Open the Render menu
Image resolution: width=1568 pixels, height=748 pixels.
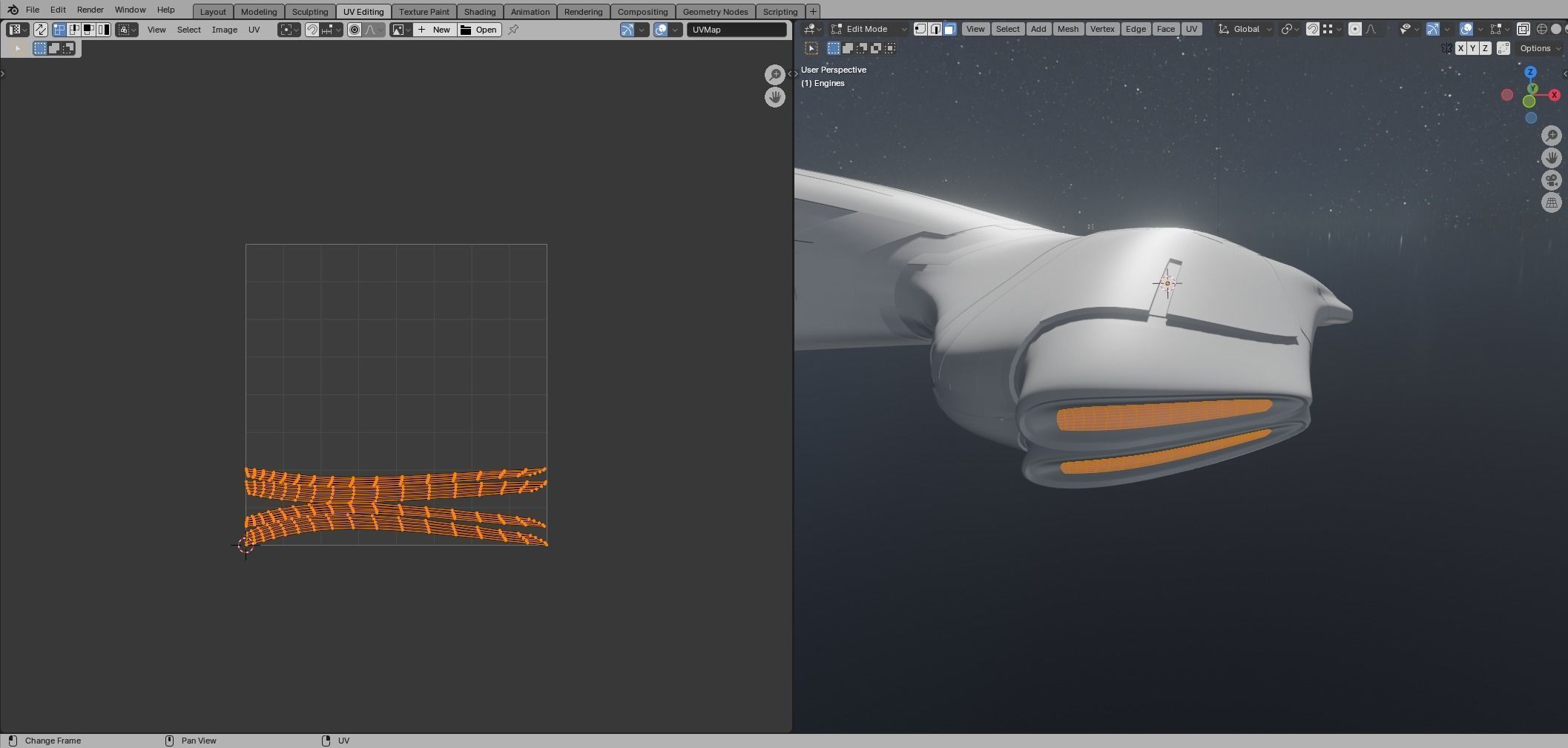90,10
